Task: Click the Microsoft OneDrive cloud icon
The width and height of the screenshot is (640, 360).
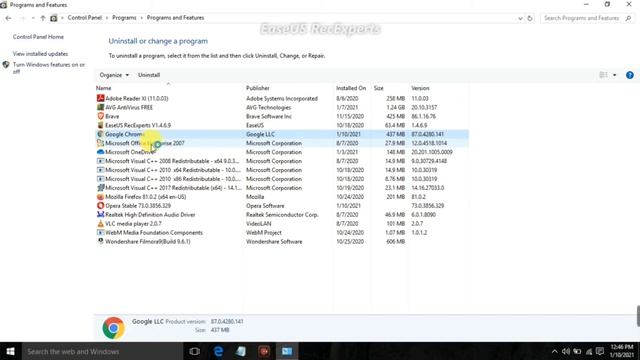Action: (x=100, y=152)
